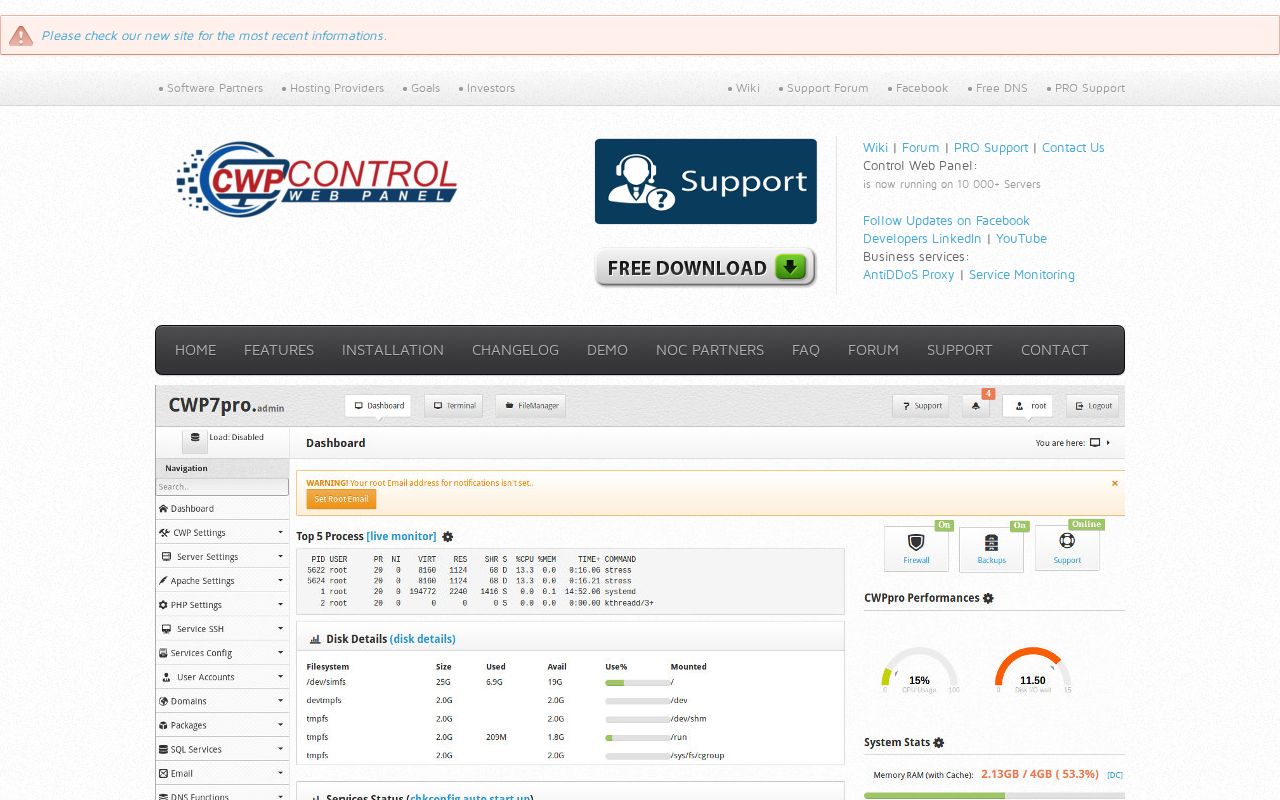Switch to the Dashboard tab
The image size is (1280, 800).
point(378,405)
